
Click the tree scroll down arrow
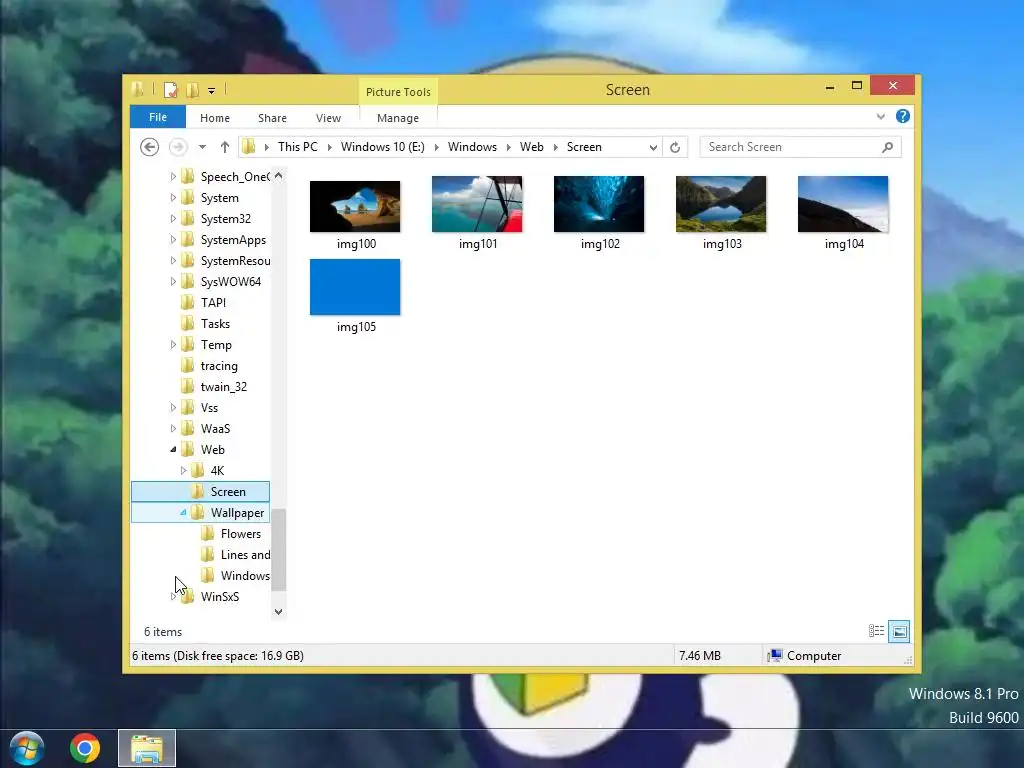tap(279, 611)
